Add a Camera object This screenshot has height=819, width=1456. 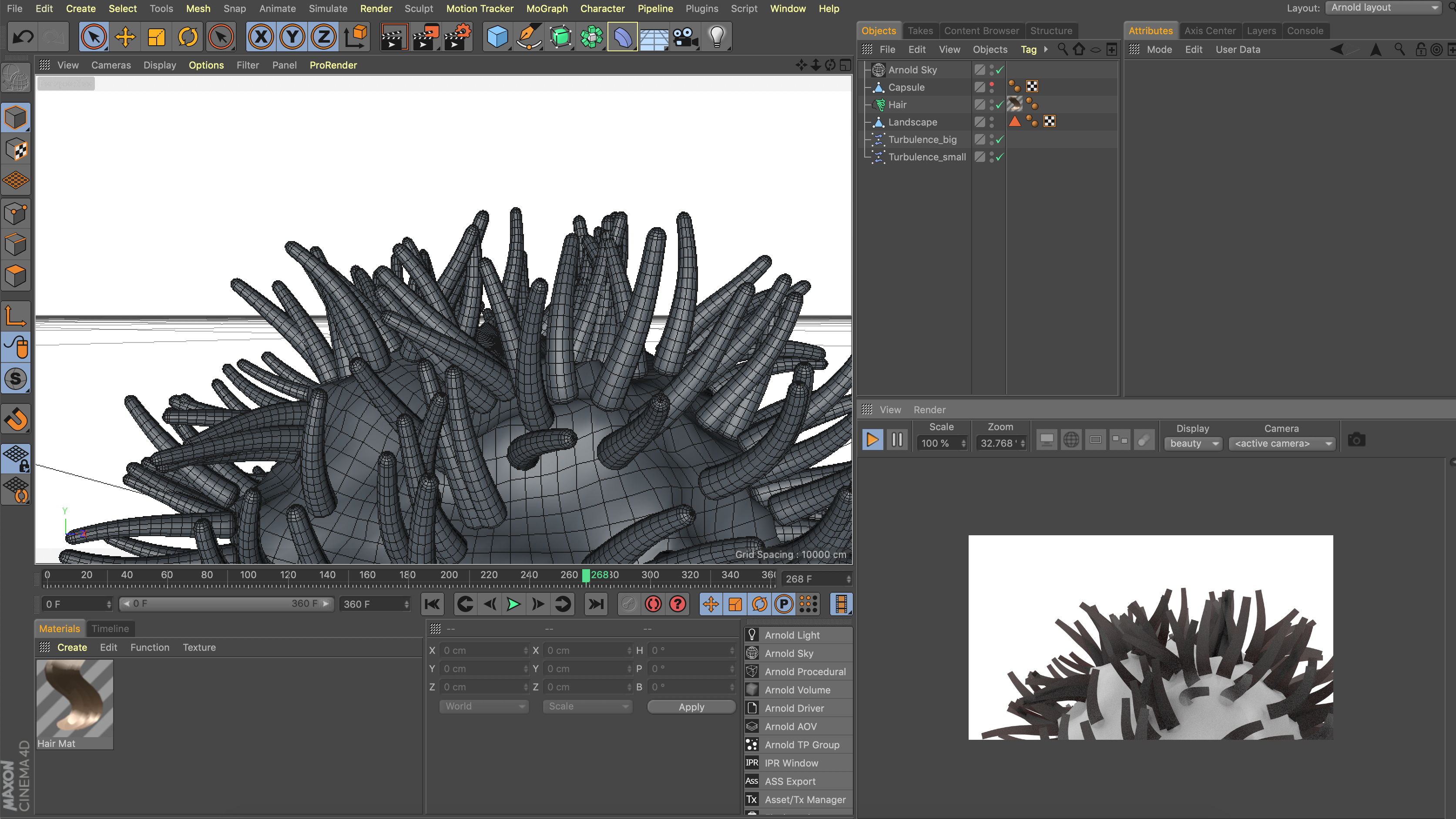pyautogui.click(x=686, y=37)
